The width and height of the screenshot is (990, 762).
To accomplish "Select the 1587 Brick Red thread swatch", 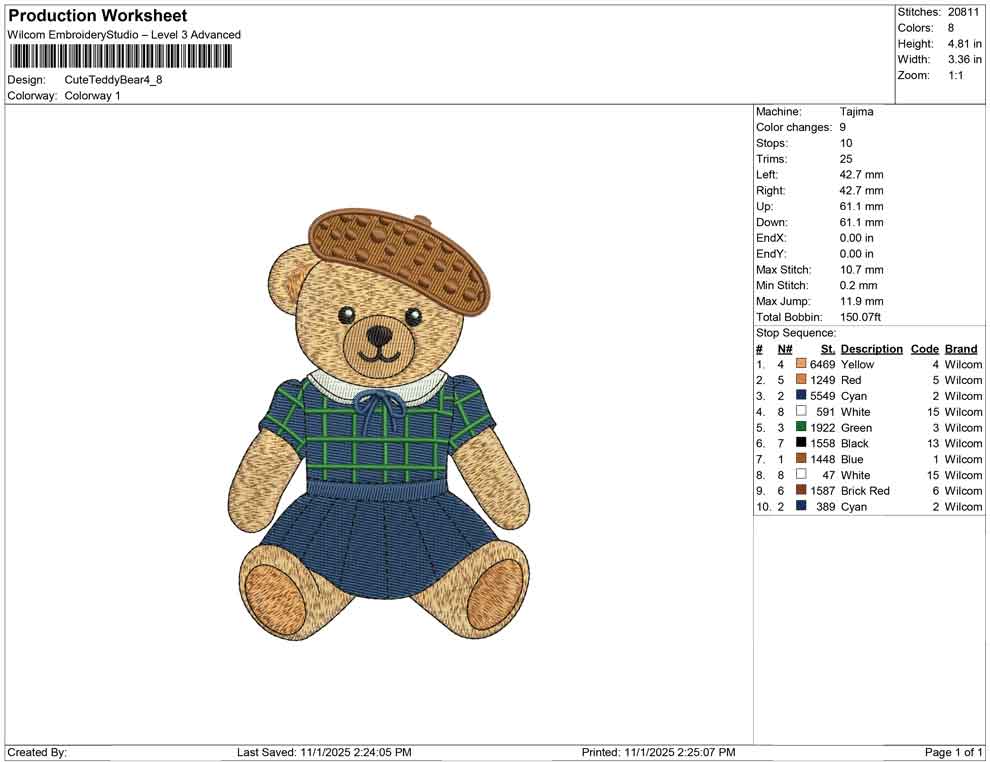I will tap(800, 491).
